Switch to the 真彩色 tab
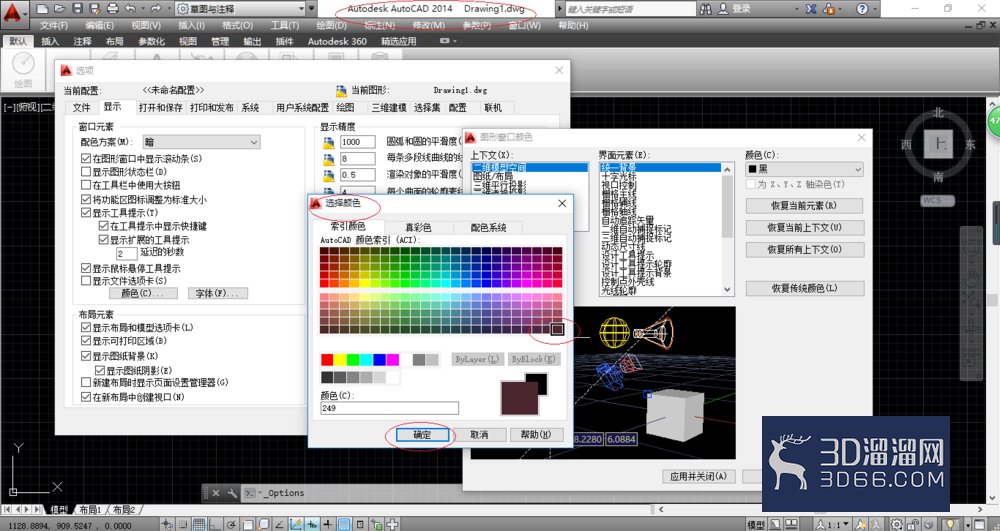Image resolution: width=1000 pixels, height=531 pixels. tap(418, 227)
